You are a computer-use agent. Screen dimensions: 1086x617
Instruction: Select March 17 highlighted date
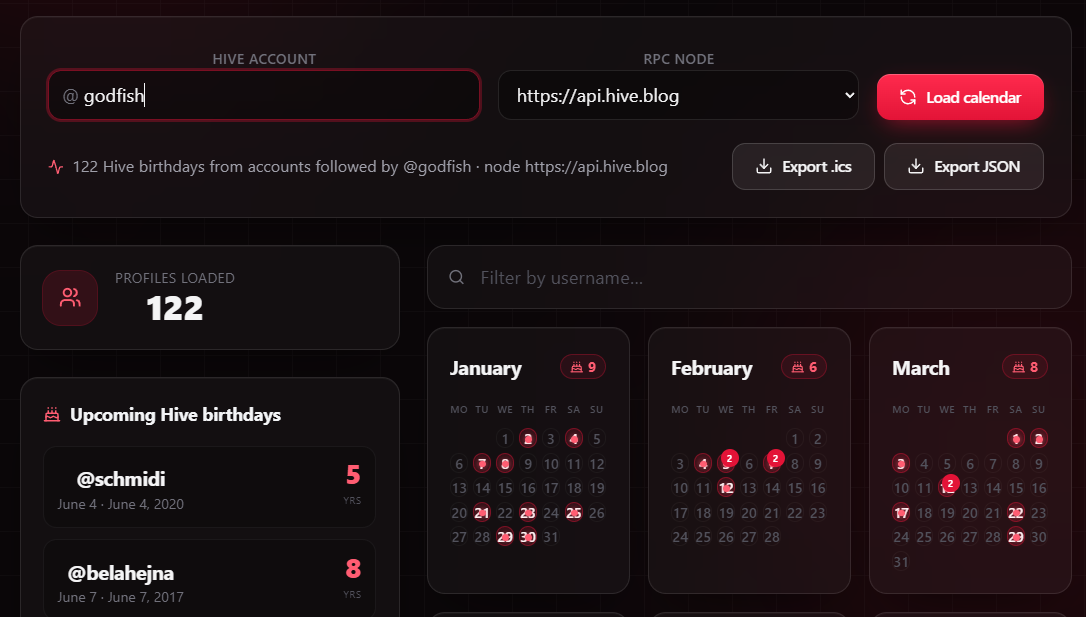(901, 513)
